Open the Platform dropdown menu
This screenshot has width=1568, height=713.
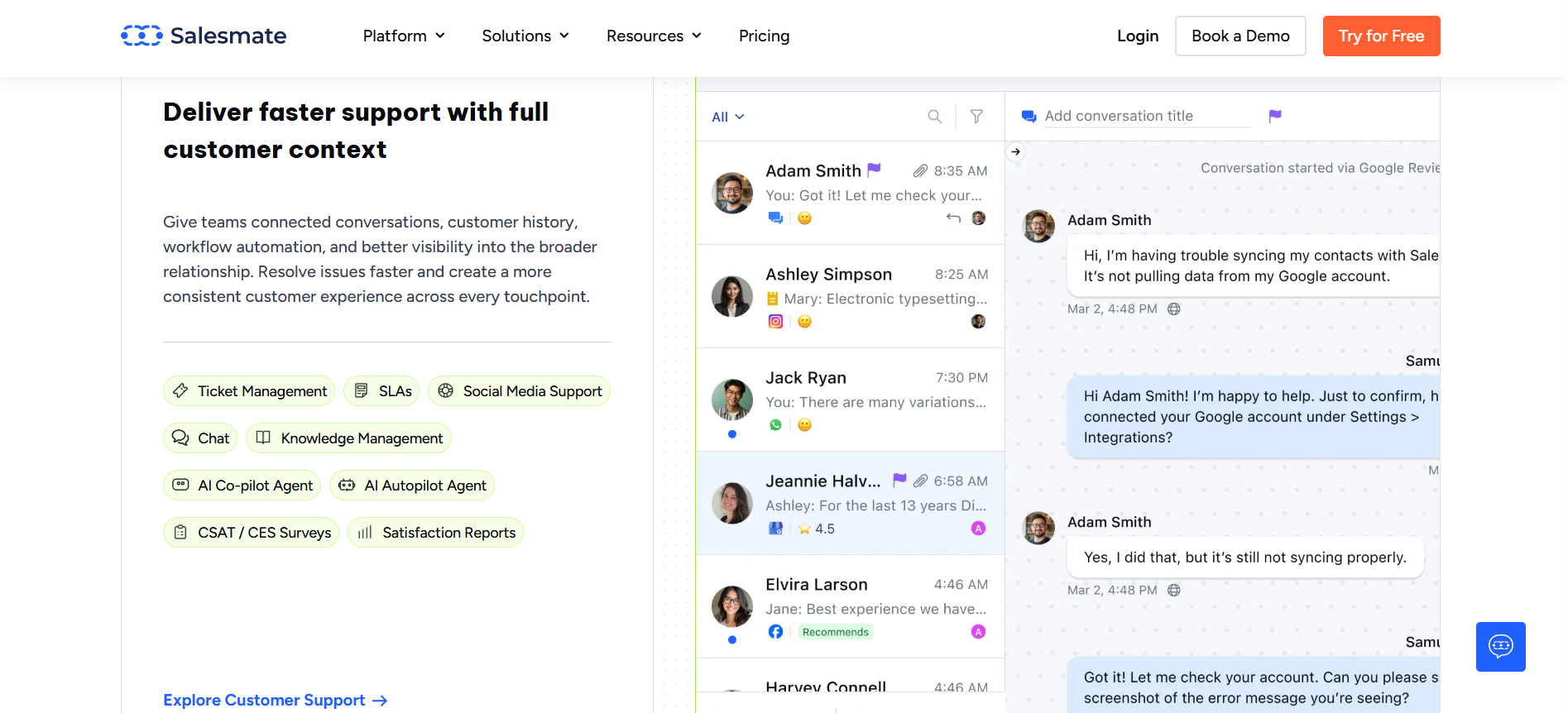(x=404, y=36)
